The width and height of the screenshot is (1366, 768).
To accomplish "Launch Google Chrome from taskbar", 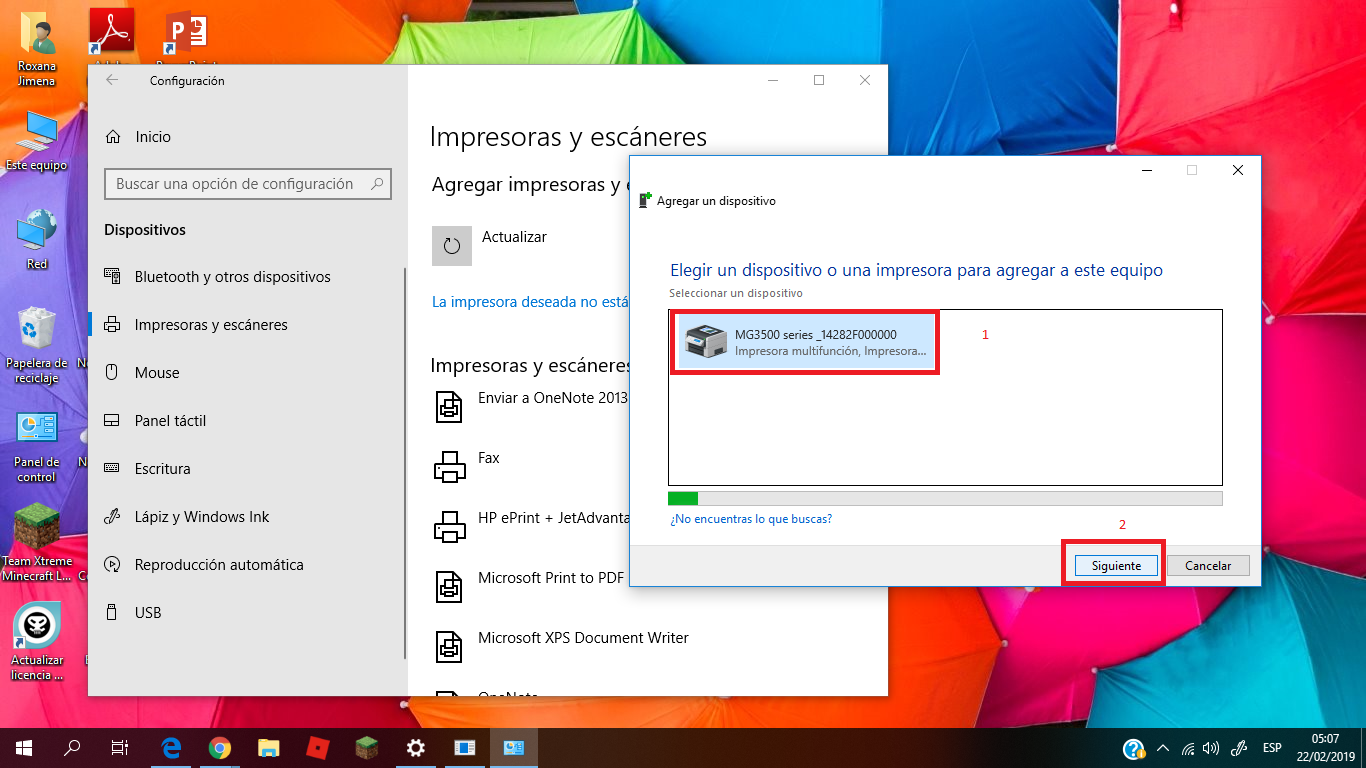I will (220, 748).
